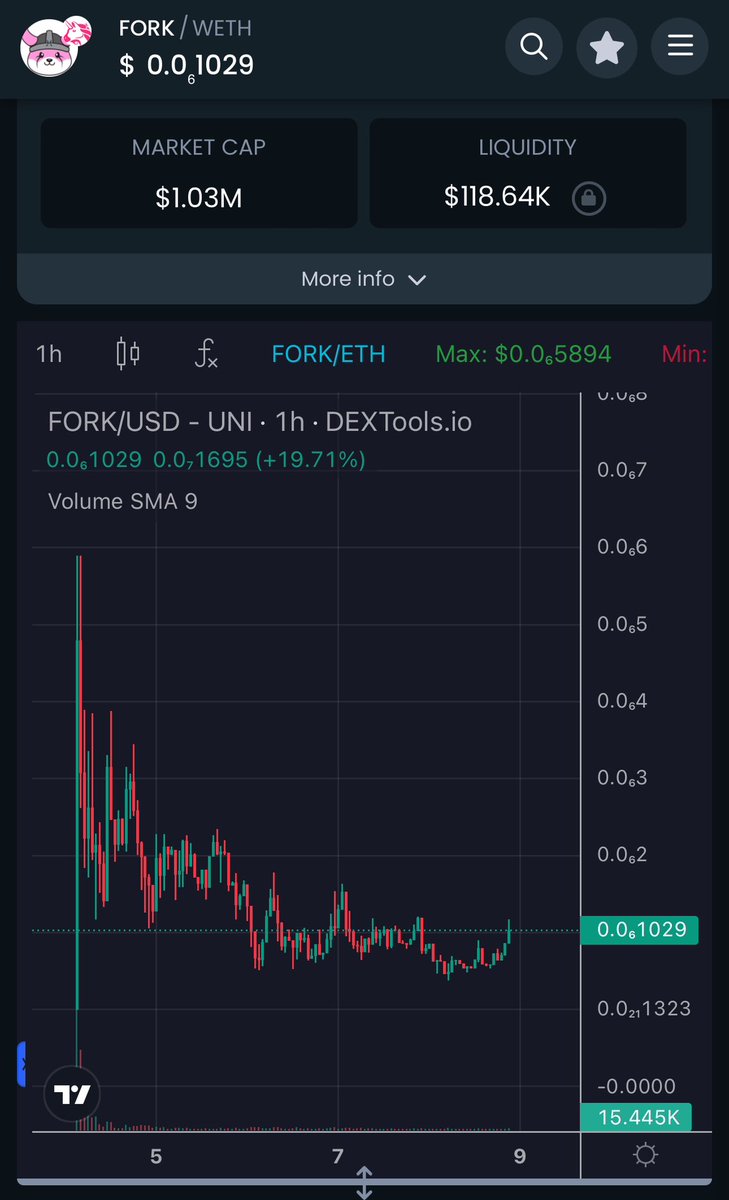Click the TradingView logo badge
The height and width of the screenshot is (1200, 729).
pos(73,1094)
